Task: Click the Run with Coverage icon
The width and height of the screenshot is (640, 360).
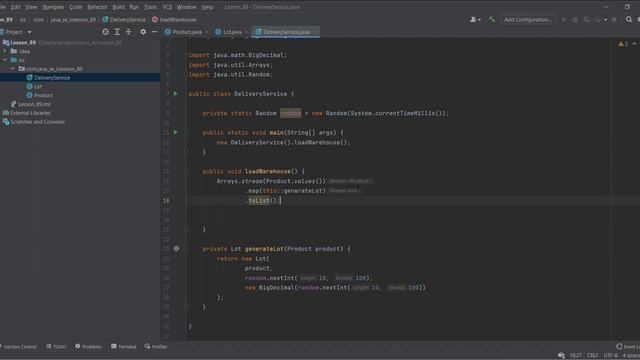Action: tap(587, 20)
